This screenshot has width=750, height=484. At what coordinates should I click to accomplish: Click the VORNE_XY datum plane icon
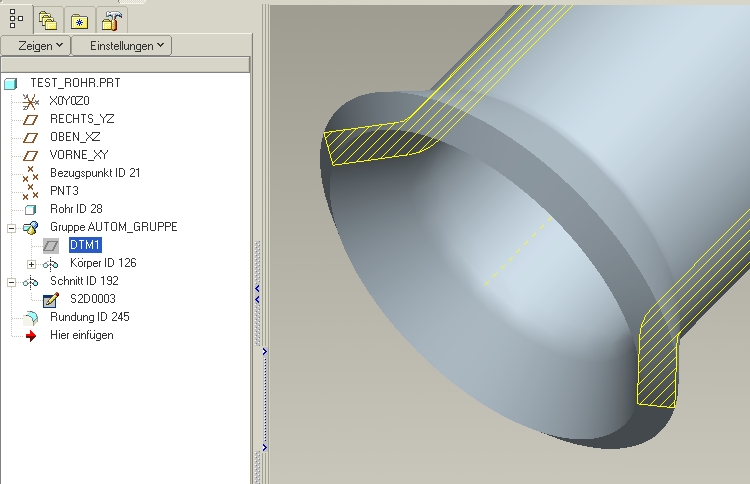pyautogui.click(x=31, y=156)
